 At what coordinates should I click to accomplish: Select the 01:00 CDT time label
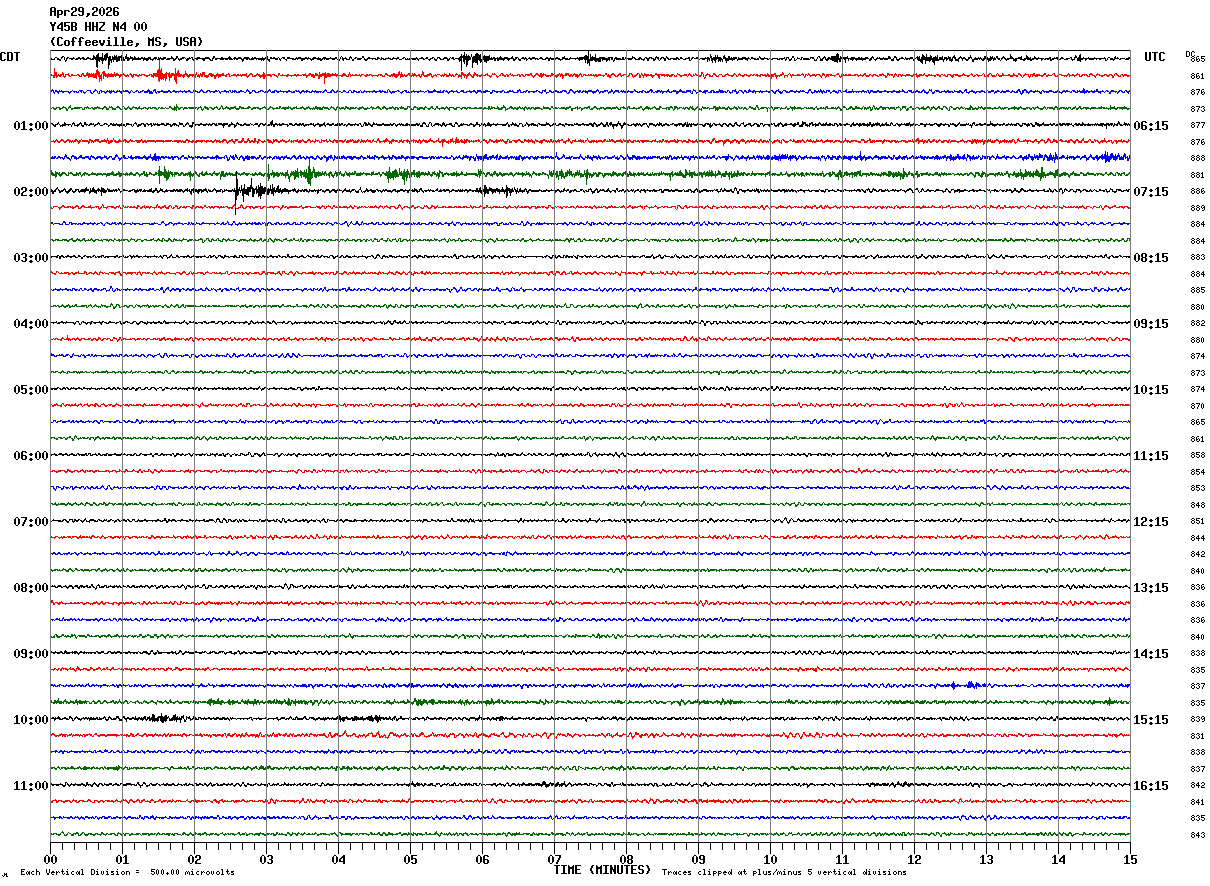pyautogui.click(x=30, y=126)
